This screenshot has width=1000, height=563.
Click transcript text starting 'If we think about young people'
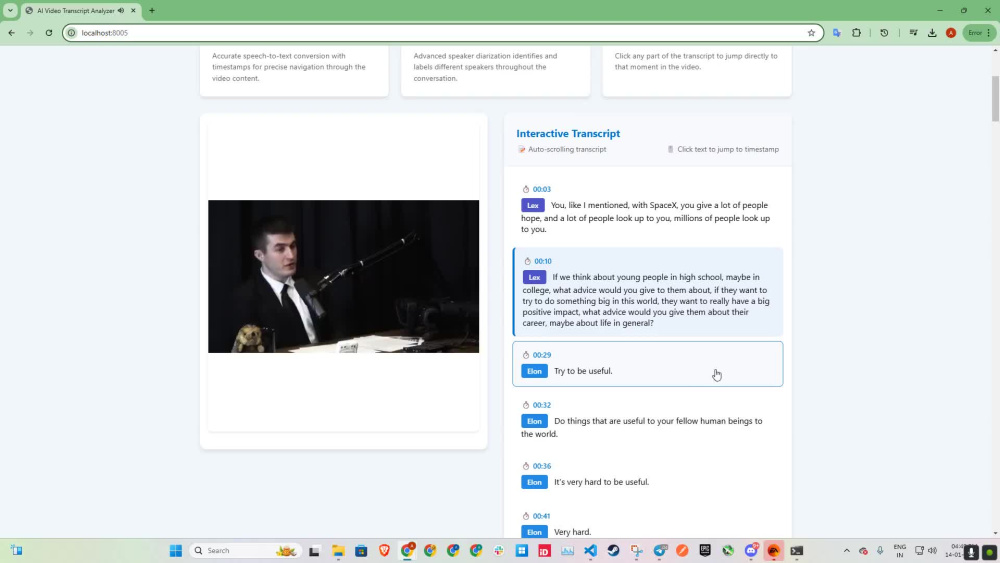click(646, 300)
